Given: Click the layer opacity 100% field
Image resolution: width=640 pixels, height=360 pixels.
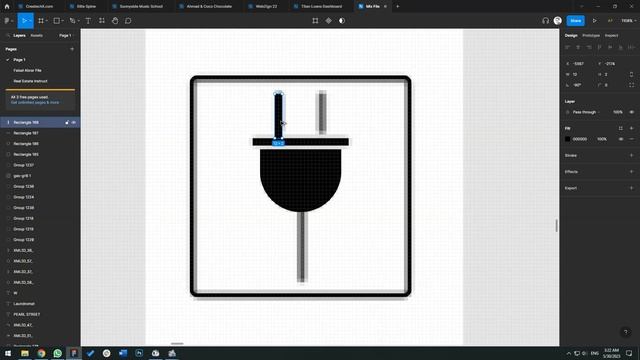Looking at the screenshot, I should 618,112.
